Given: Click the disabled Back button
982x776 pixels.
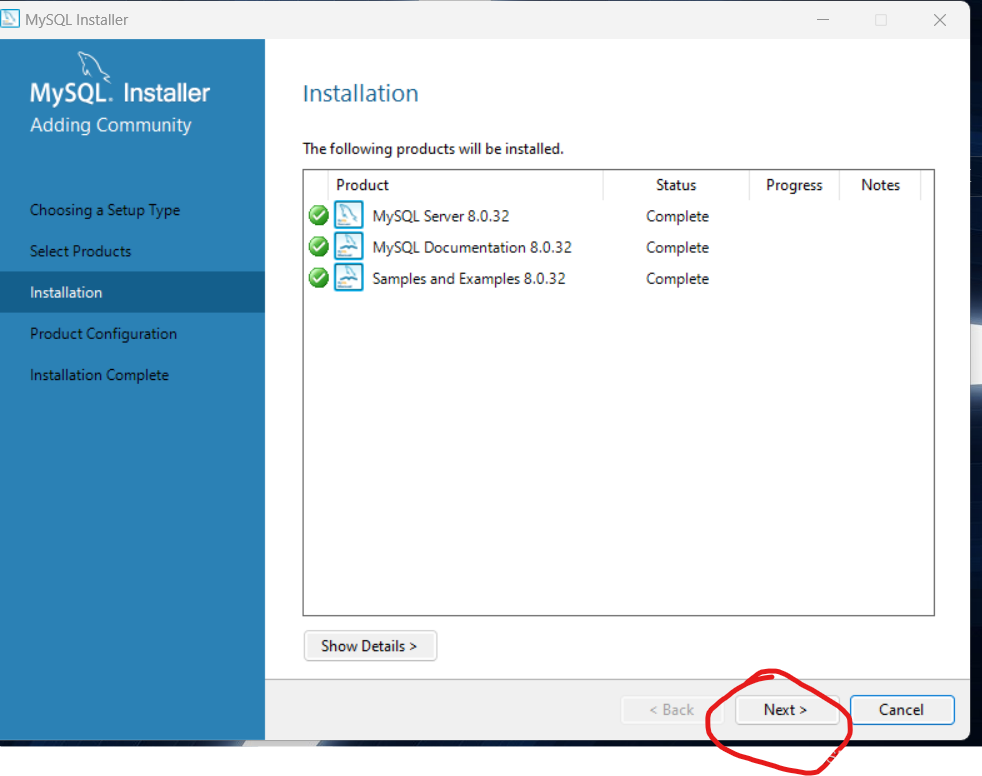Looking at the screenshot, I should click(x=671, y=710).
